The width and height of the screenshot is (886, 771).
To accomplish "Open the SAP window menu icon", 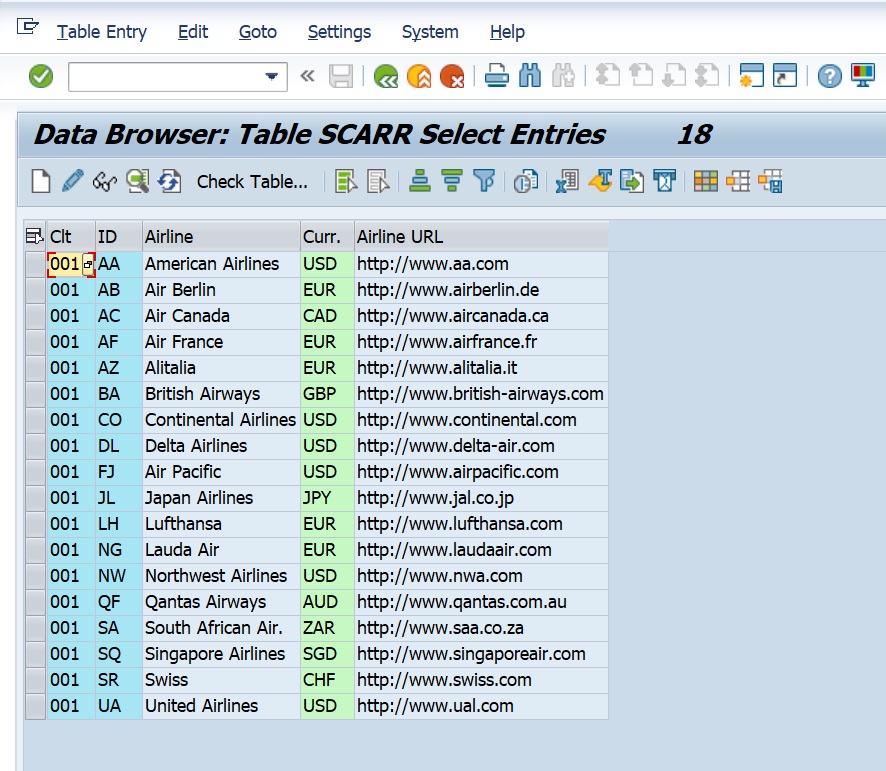I will (x=27, y=27).
